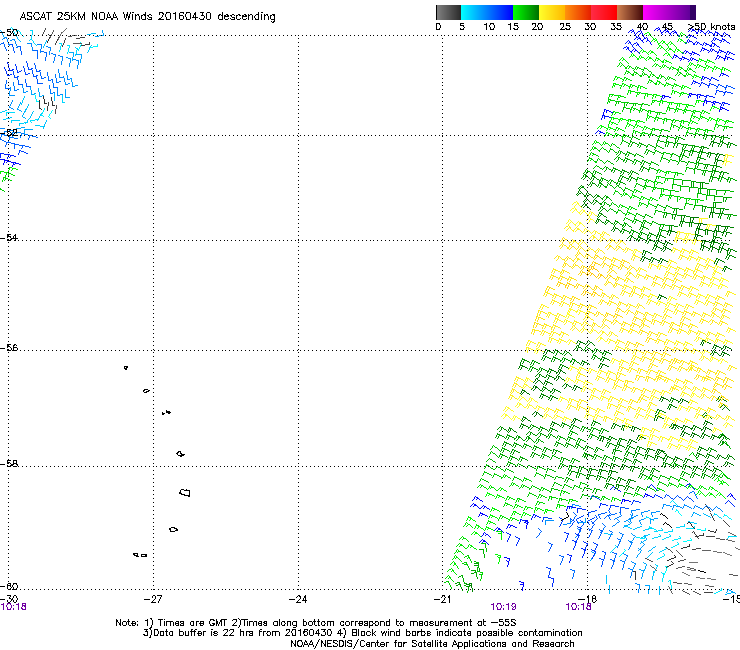740x650 pixels.
Task: Click the '-50' latitude axis label
Action: click(9, 33)
